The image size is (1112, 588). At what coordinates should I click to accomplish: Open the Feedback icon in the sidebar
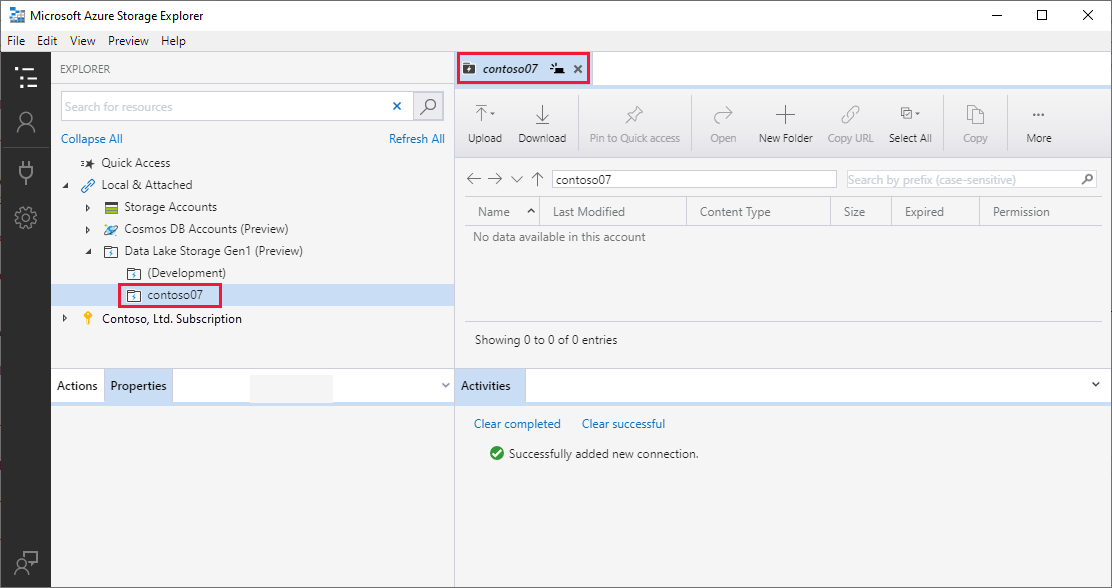pos(26,564)
